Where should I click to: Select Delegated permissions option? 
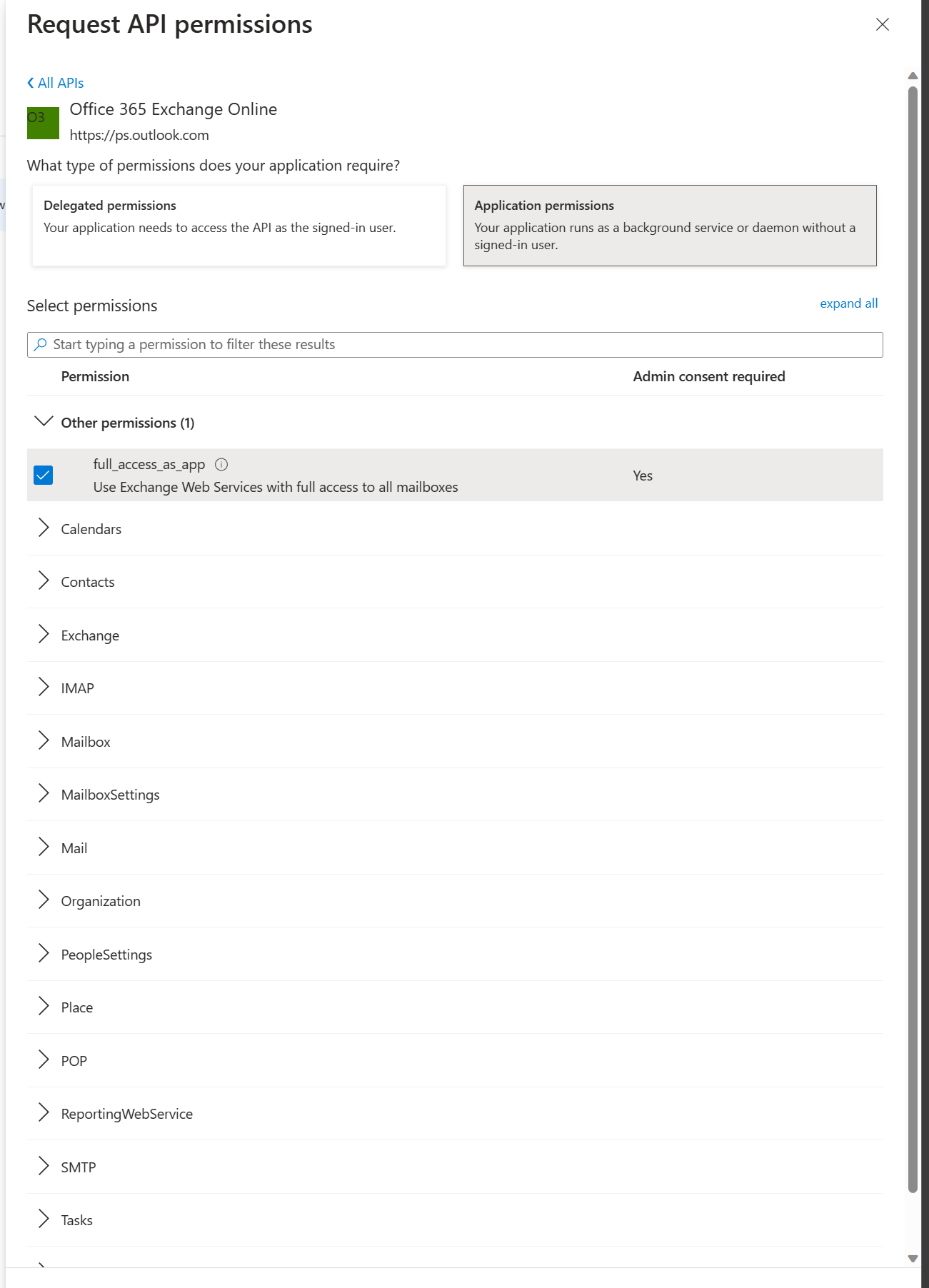239,226
